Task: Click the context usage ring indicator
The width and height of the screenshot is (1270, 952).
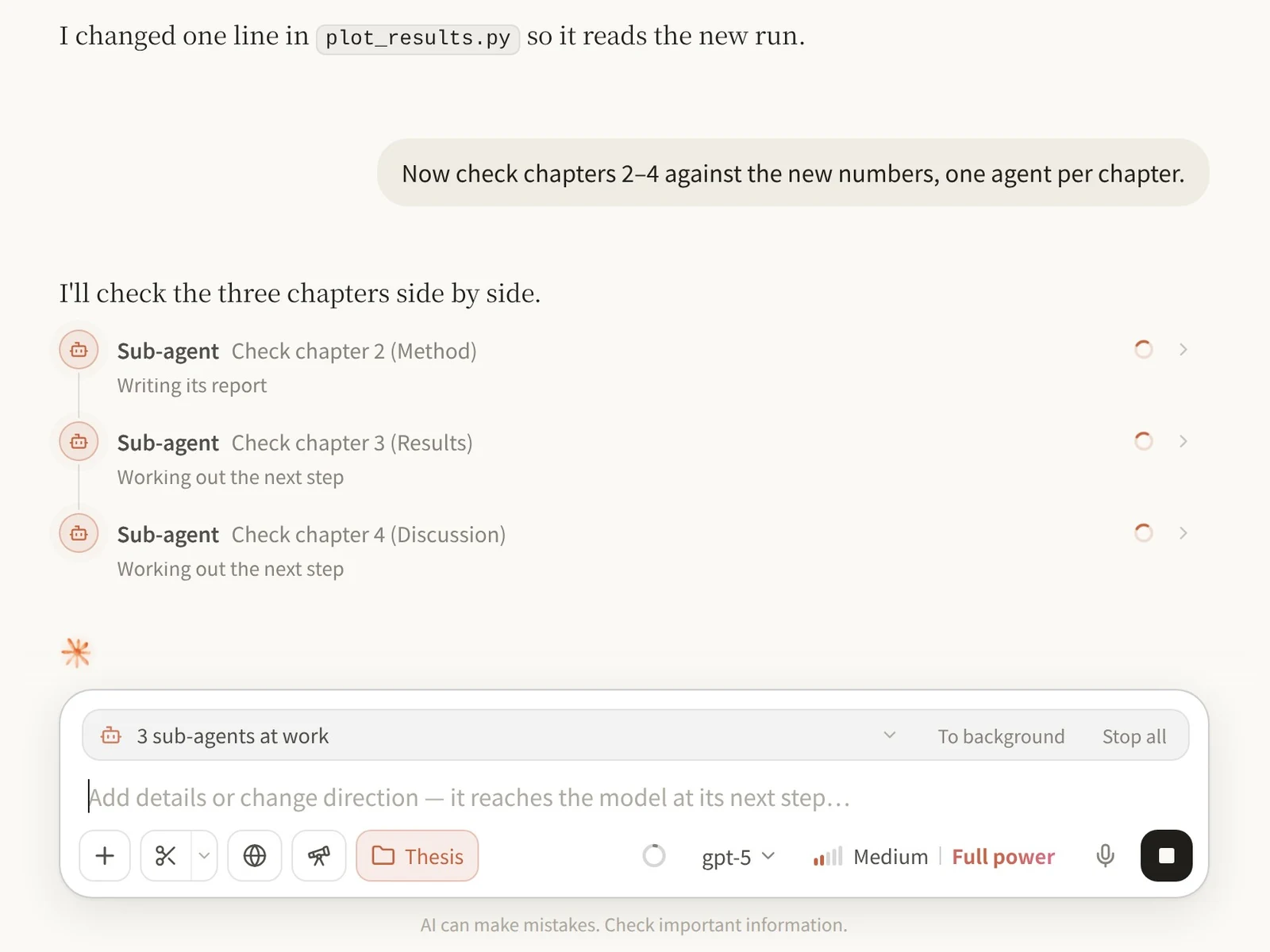Action: point(653,856)
